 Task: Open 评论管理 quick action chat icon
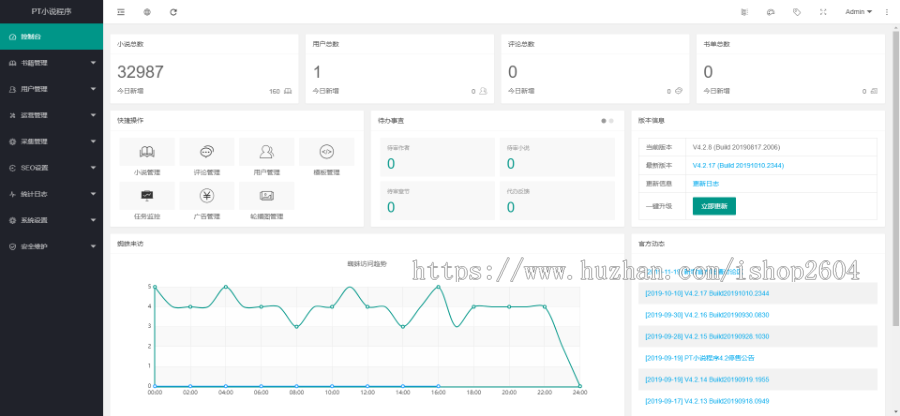pos(207,152)
